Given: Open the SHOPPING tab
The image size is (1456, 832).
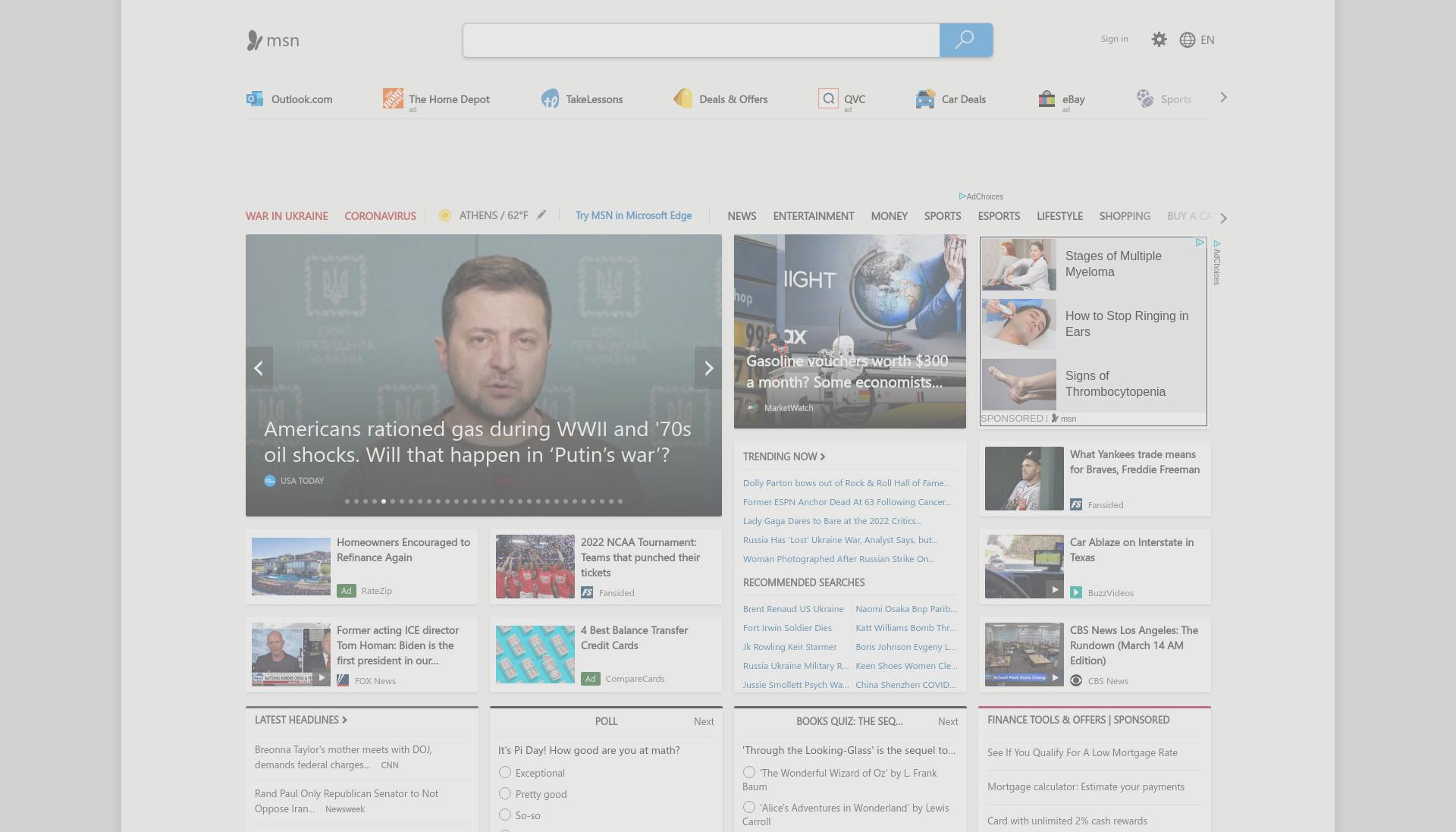Looking at the screenshot, I should (x=1125, y=216).
